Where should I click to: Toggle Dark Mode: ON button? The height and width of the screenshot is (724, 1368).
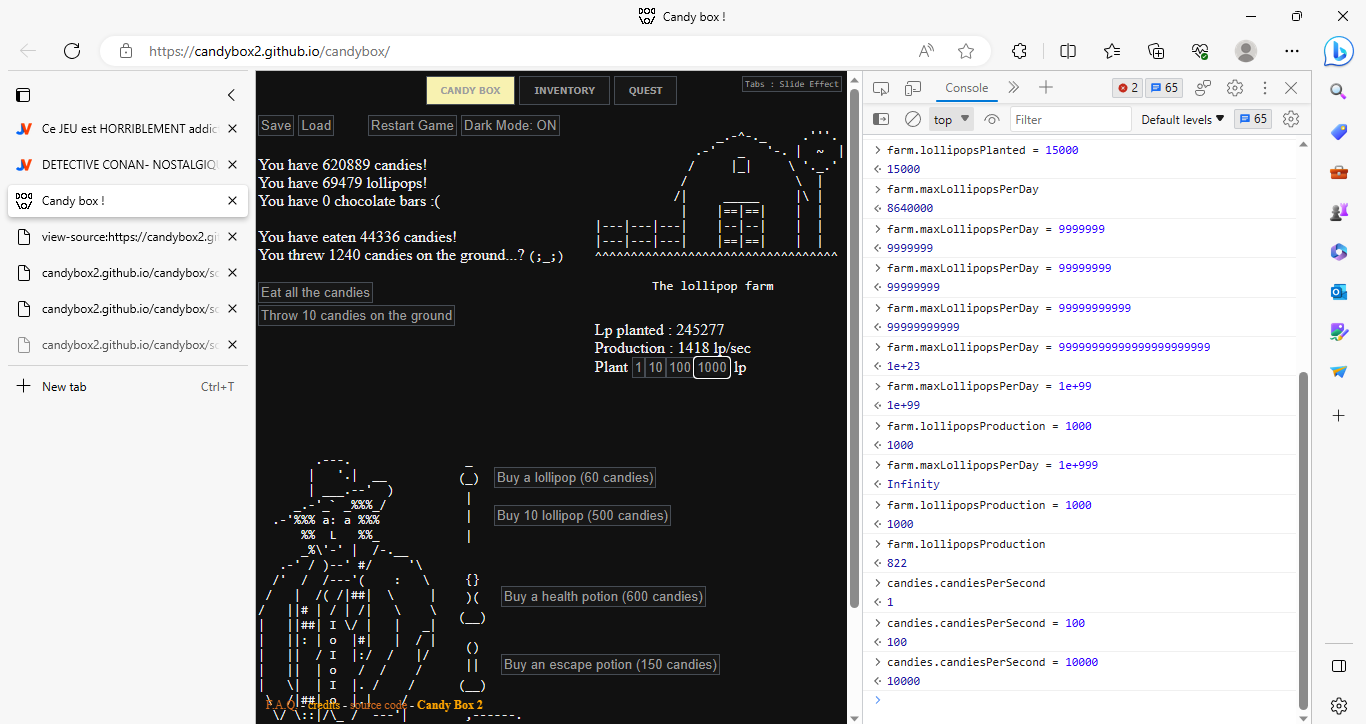pyautogui.click(x=510, y=125)
